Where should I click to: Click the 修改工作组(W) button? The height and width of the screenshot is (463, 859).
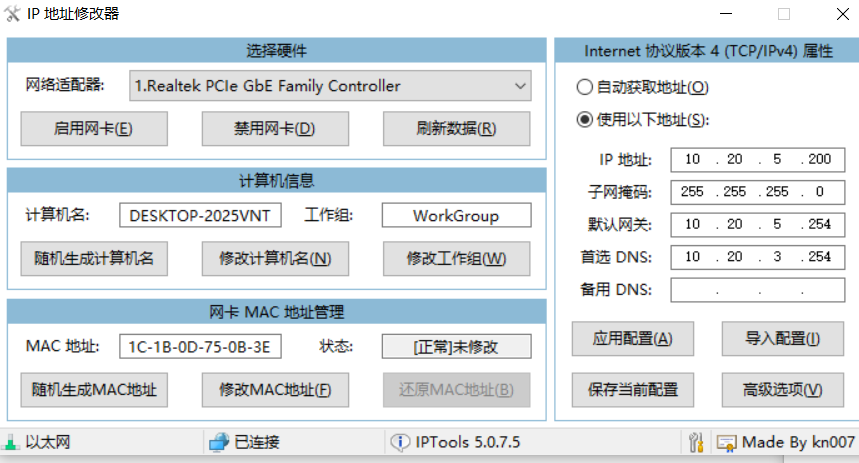click(x=456, y=259)
